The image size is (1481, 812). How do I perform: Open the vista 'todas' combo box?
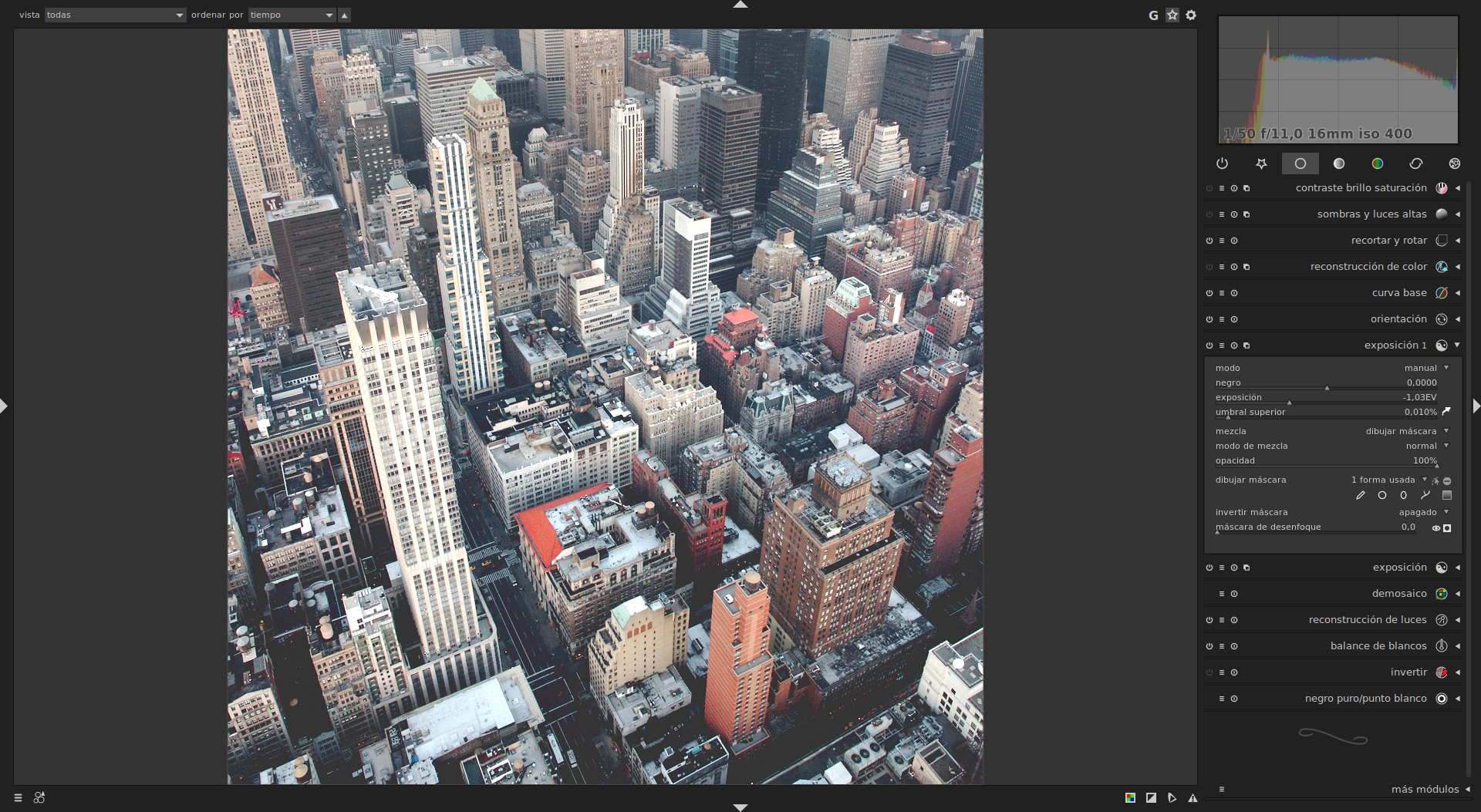pos(115,15)
